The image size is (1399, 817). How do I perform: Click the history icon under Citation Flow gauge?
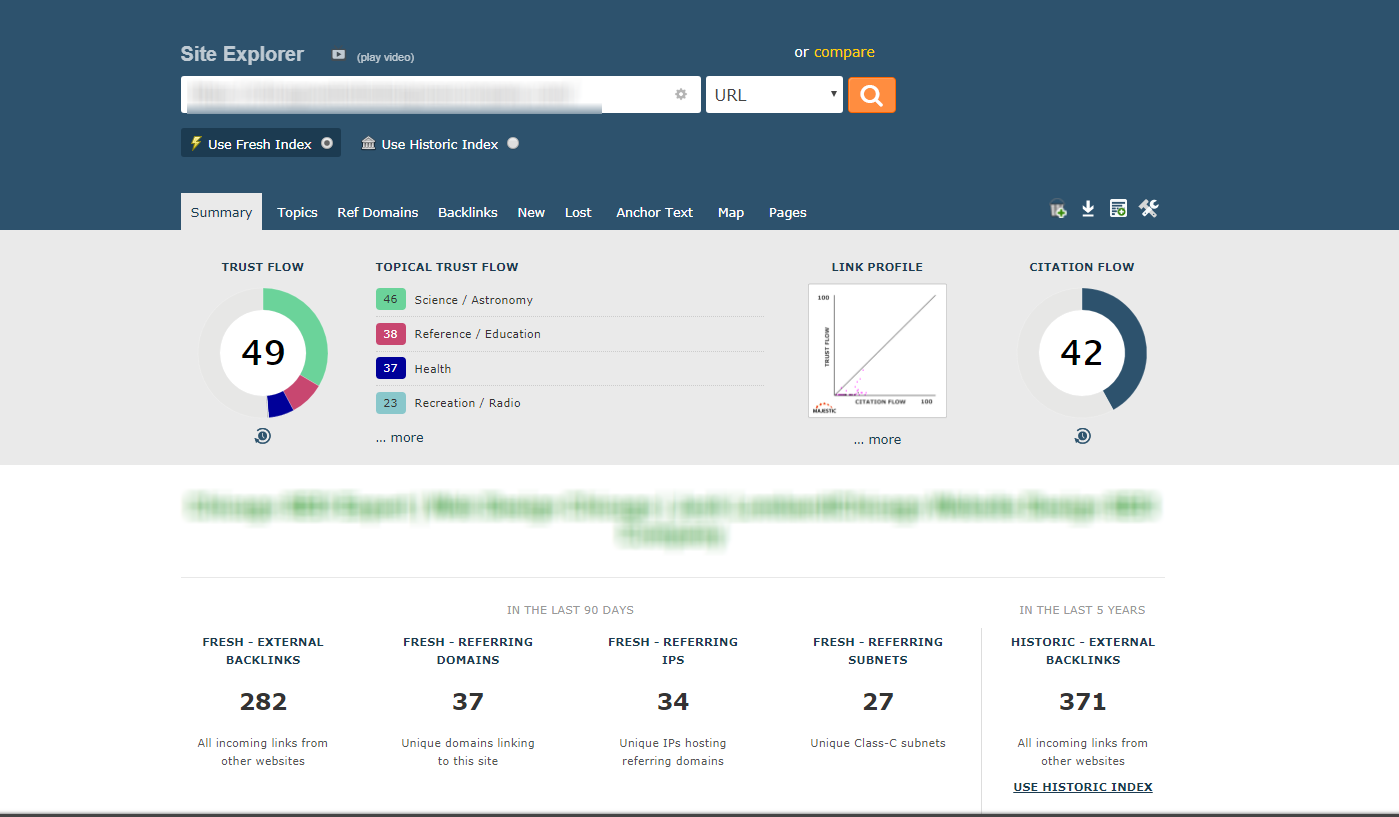1082,435
